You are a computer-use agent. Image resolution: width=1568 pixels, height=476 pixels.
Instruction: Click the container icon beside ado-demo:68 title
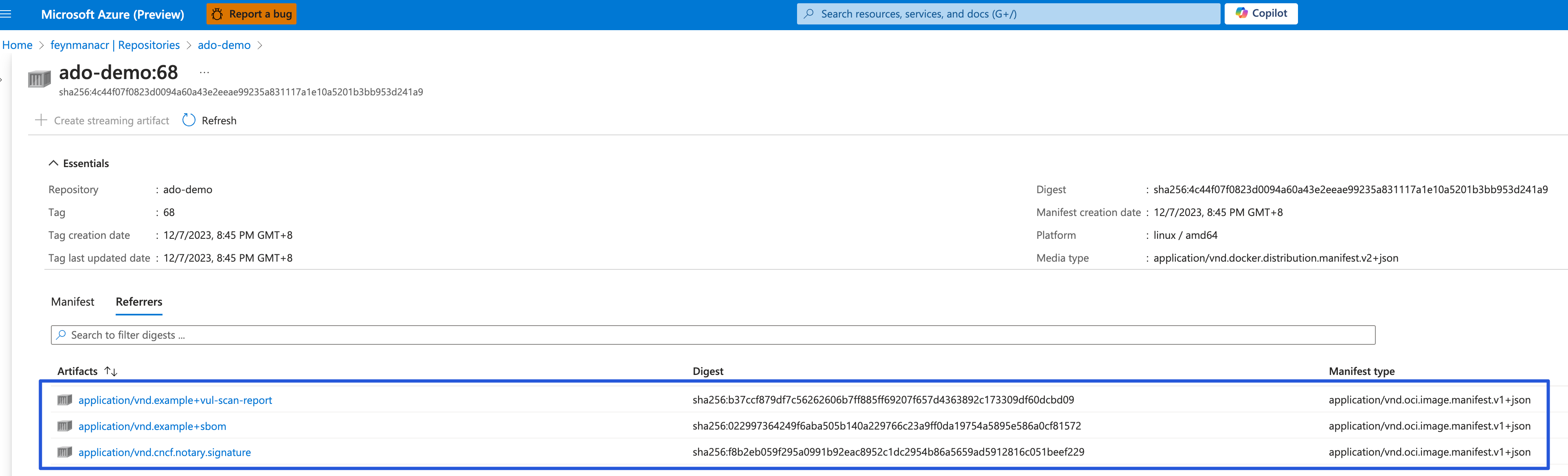point(38,77)
